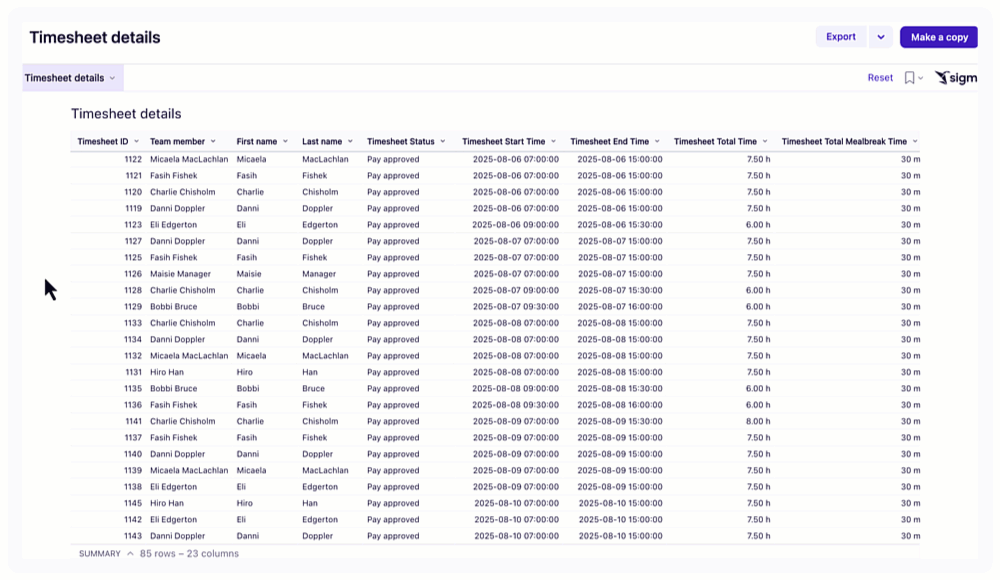Click the Timesheet details table title
The width and height of the screenshot is (1000, 580).
(x=126, y=114)
